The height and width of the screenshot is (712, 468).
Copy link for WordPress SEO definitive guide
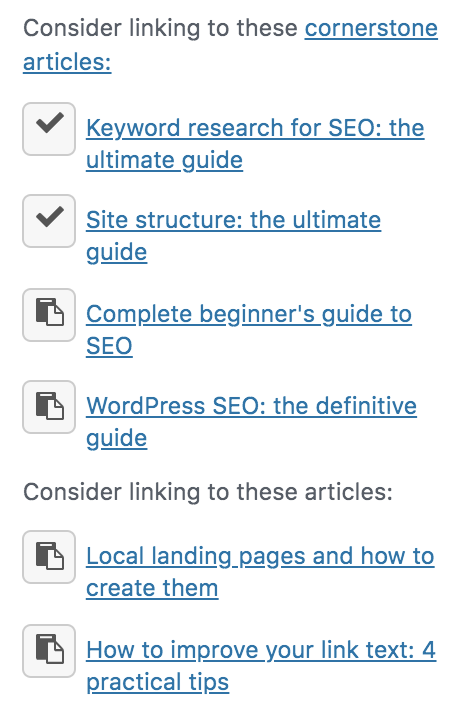click(49, 407)
